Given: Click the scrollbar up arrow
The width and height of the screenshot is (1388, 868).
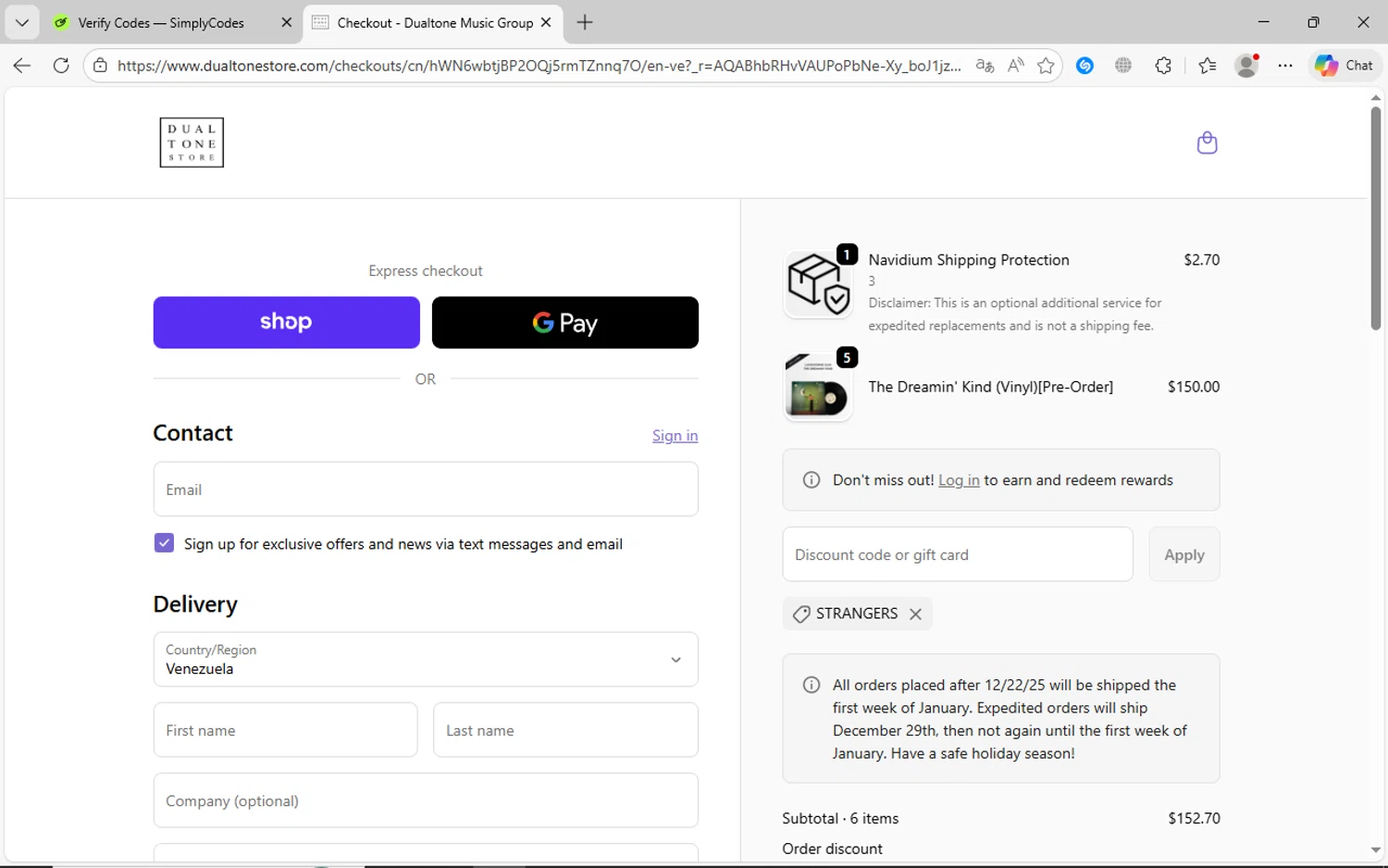Looking at the screenshot, I should pos(1376,97).
